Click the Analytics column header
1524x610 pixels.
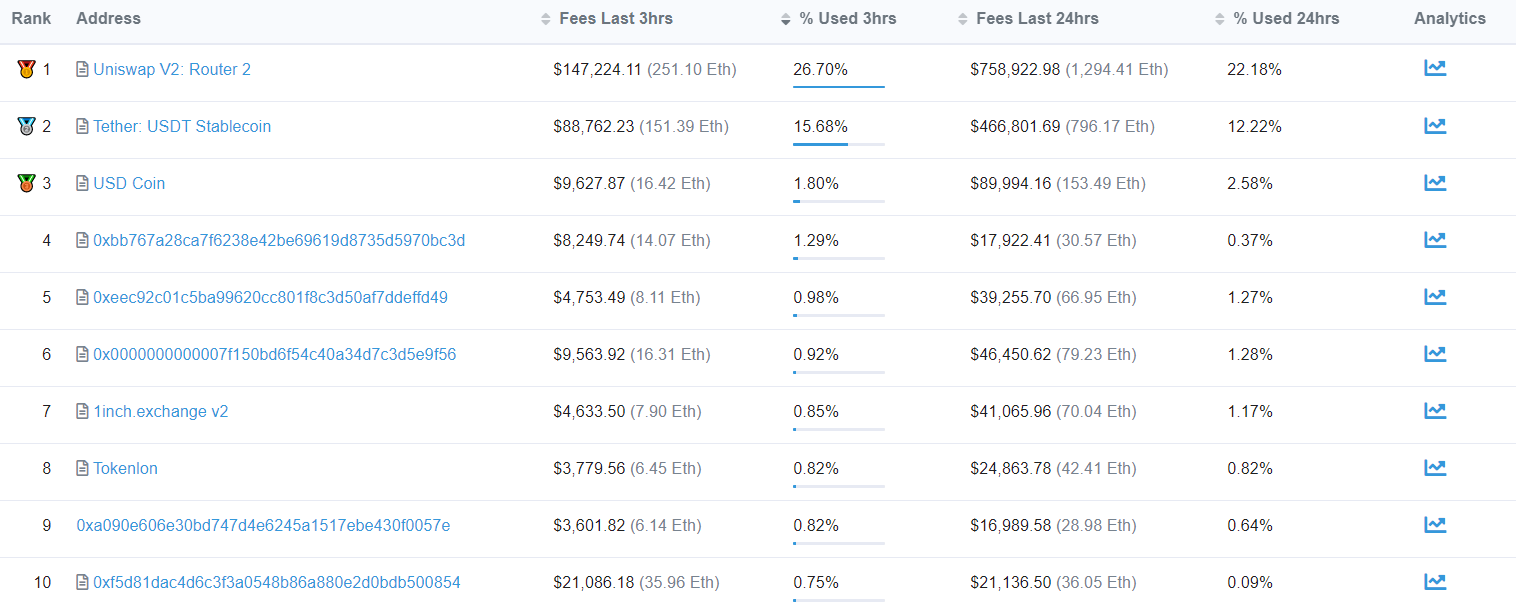(1450, 19)
